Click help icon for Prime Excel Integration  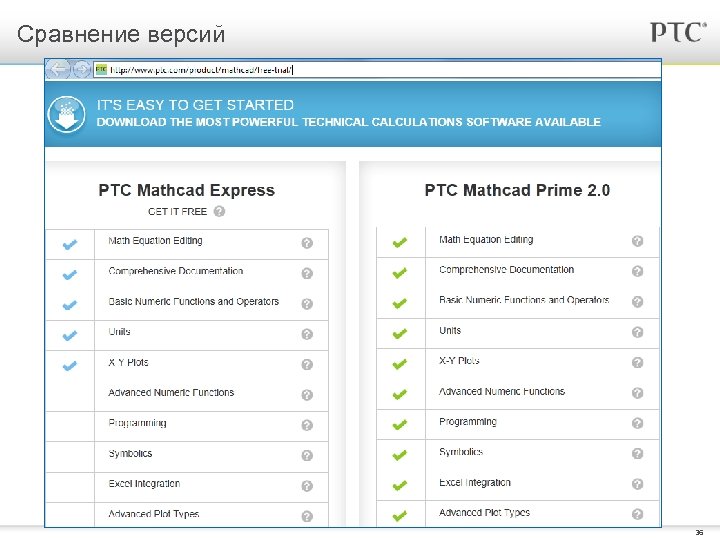[637, 484]
